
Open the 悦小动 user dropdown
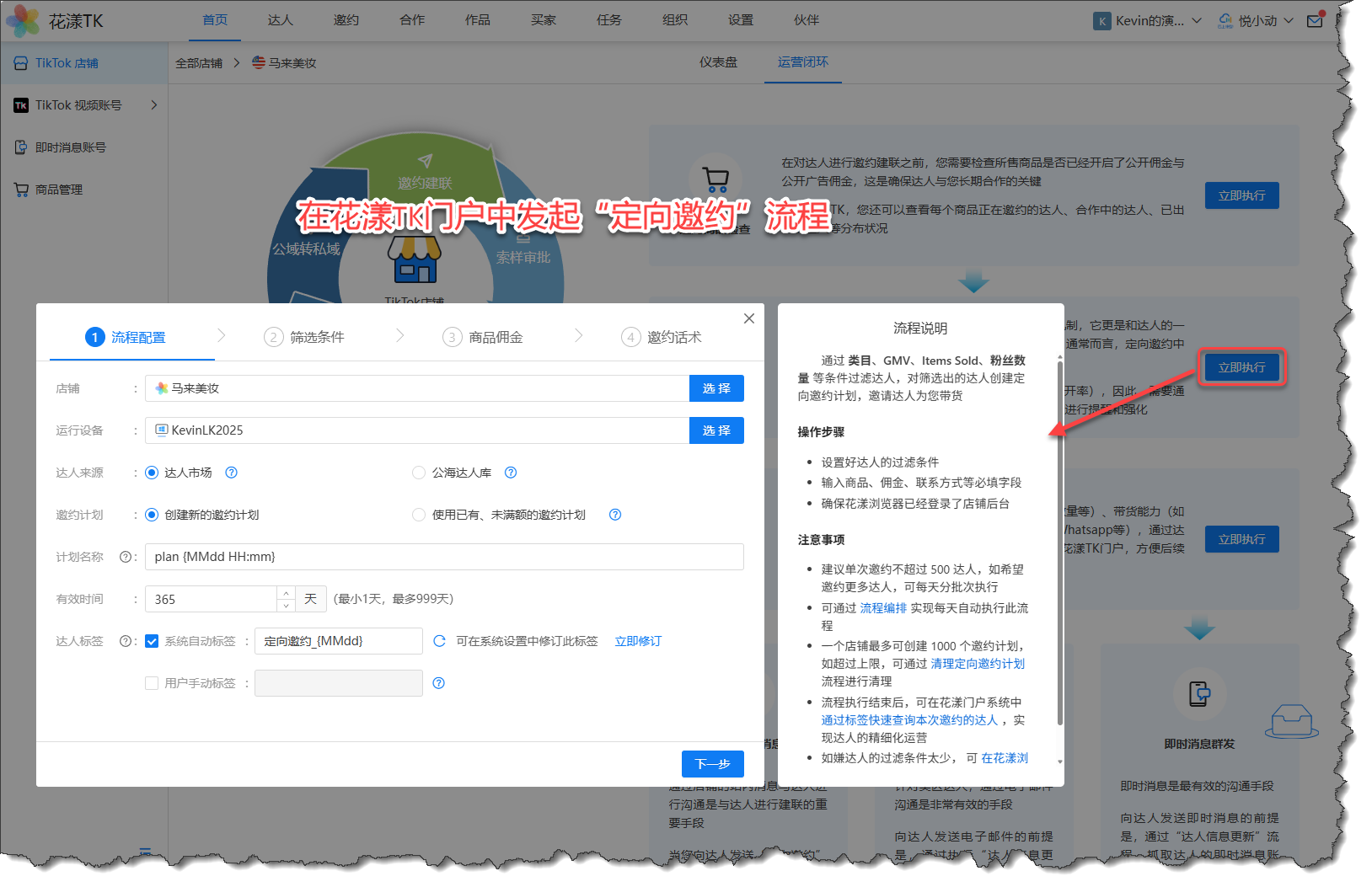[x=1256, y=21]
